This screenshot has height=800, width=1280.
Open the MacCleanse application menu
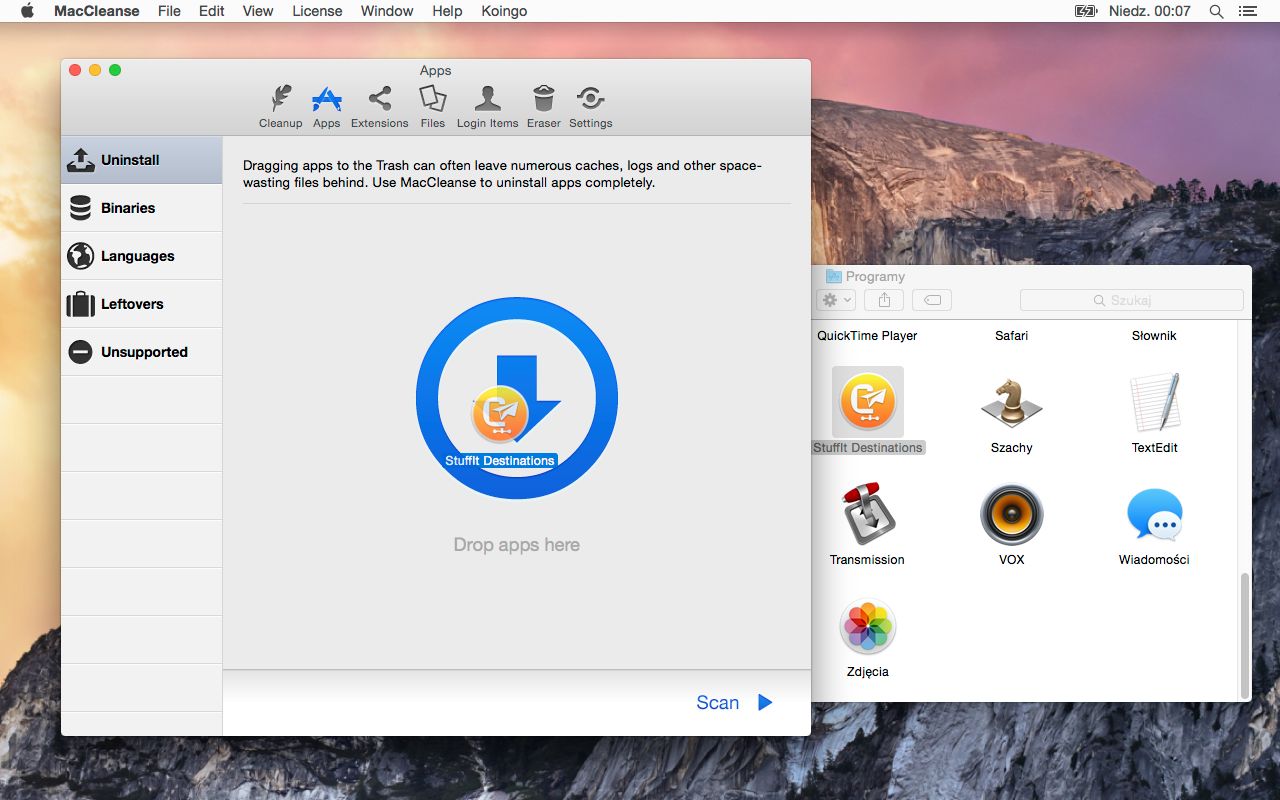pyautogui.click(x=96, y=11)
